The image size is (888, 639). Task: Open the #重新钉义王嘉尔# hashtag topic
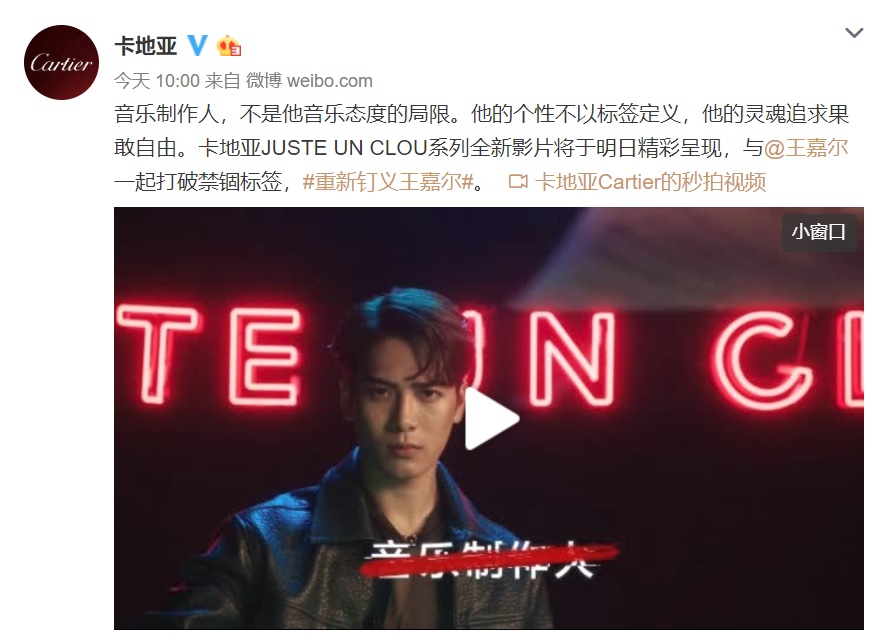coord(388,182)
